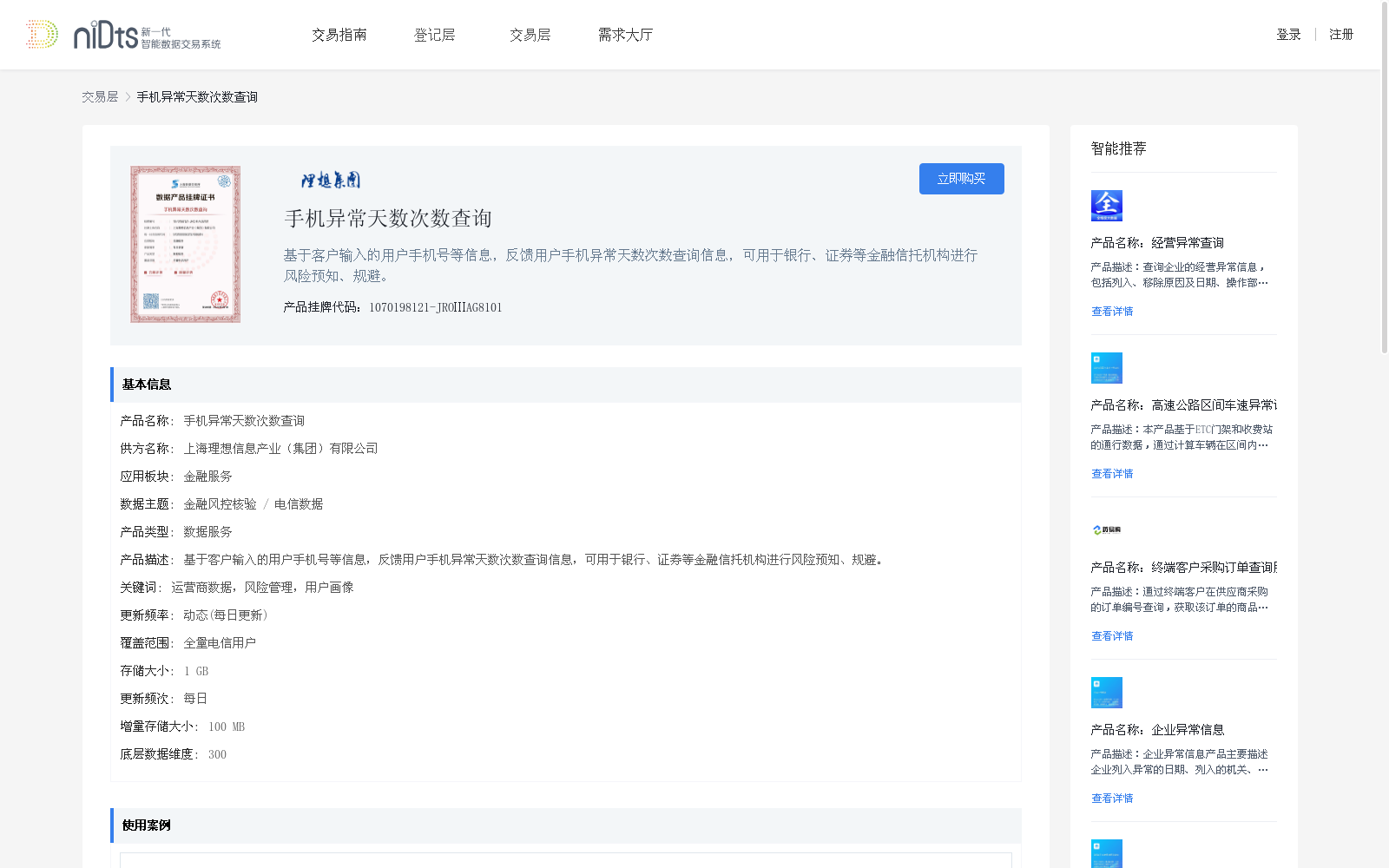
Task: Click the 基本信息 section header
Action: point(566,385)
